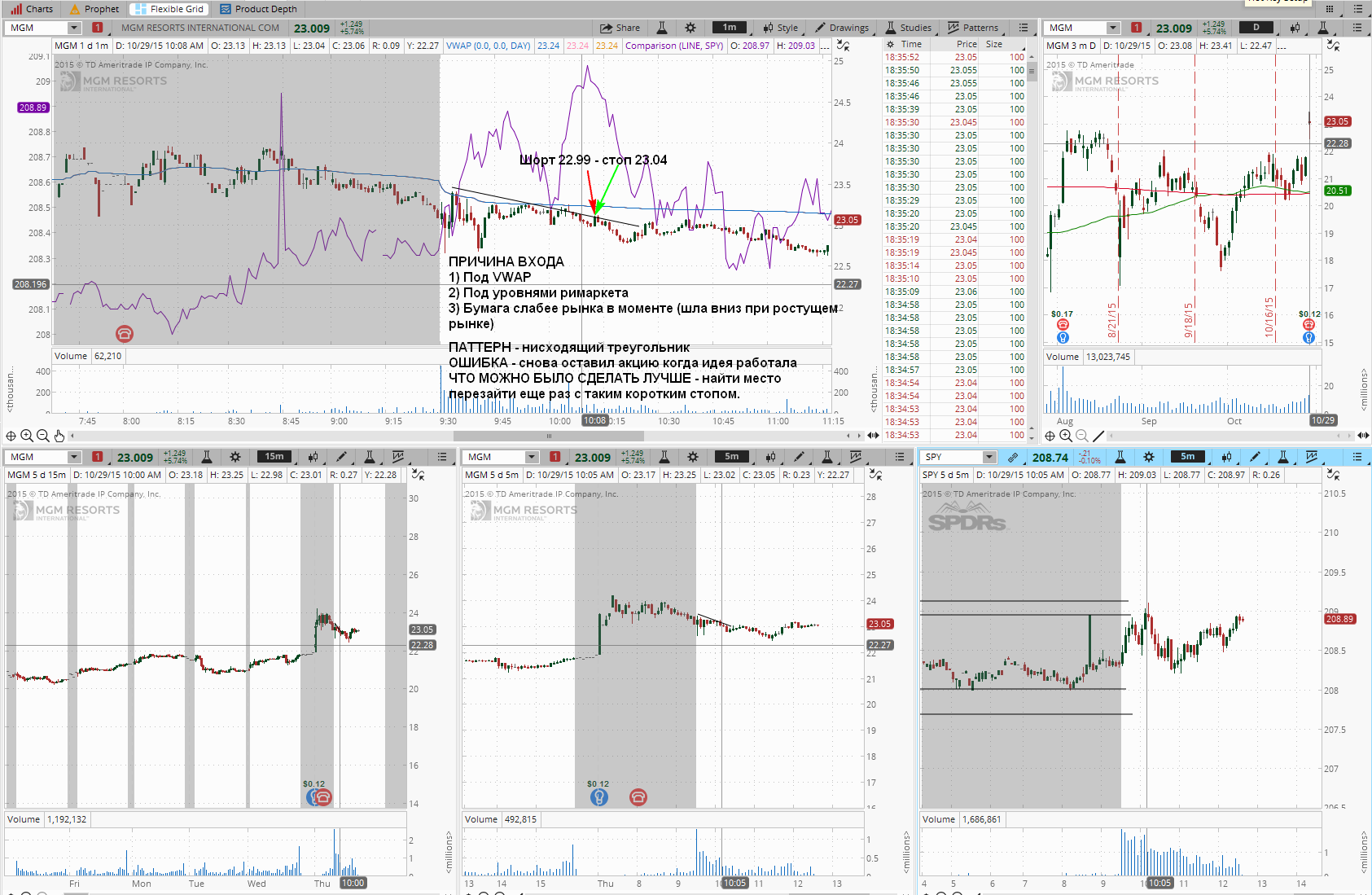This screenshot has width=1372, height=895.
Task: Click red link clipboard in the daily chart
Action: coord(1137,28)
